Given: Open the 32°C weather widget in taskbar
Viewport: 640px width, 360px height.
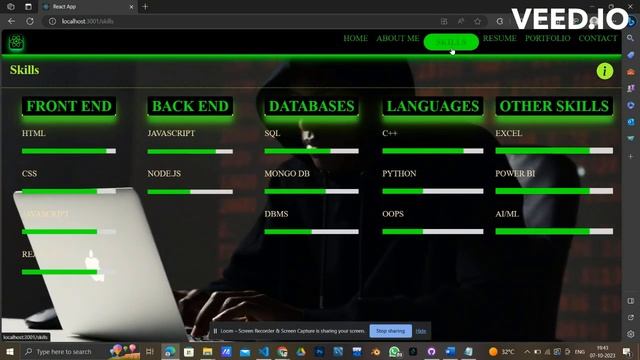Looking at the screenshot, I should [x=502, y=351].
